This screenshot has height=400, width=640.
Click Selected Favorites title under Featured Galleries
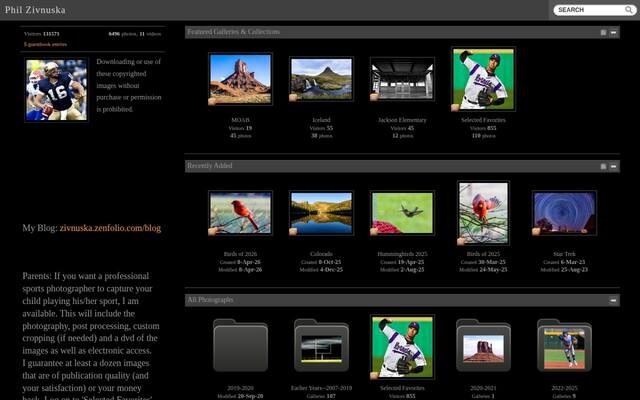[x=483, y=120]
